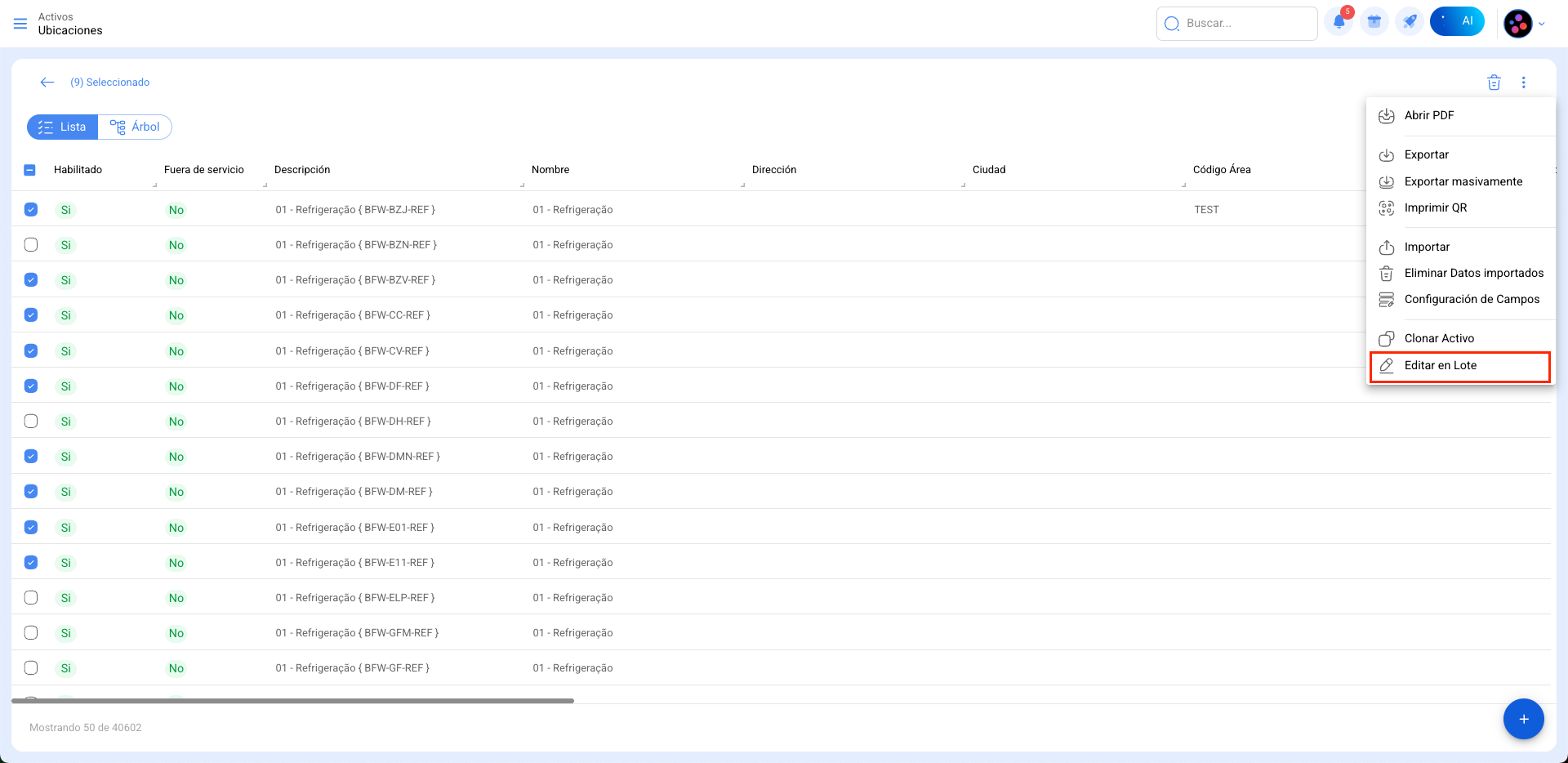Choose Exportar masivamente from menu
The image size is (1568, 763).
click(1463, 181)
